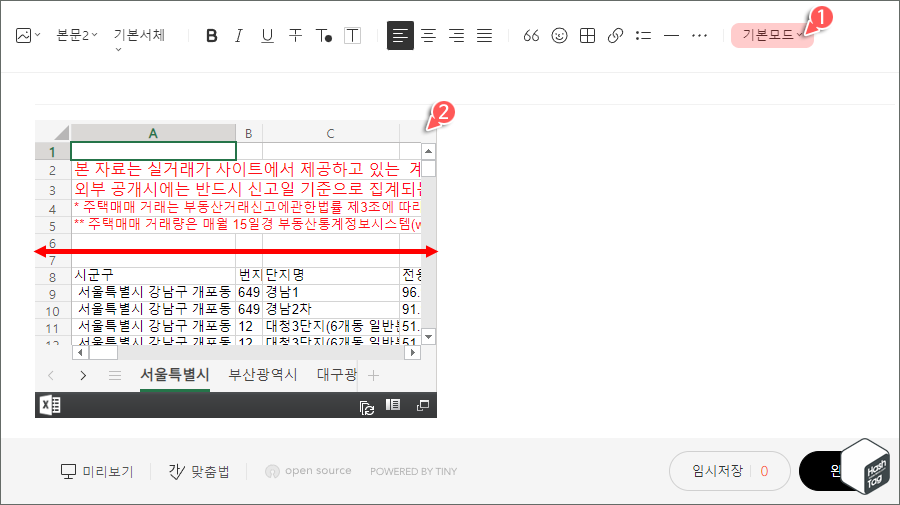Open the emoji picker
900x505 pixels.
[x=559, y=36]
